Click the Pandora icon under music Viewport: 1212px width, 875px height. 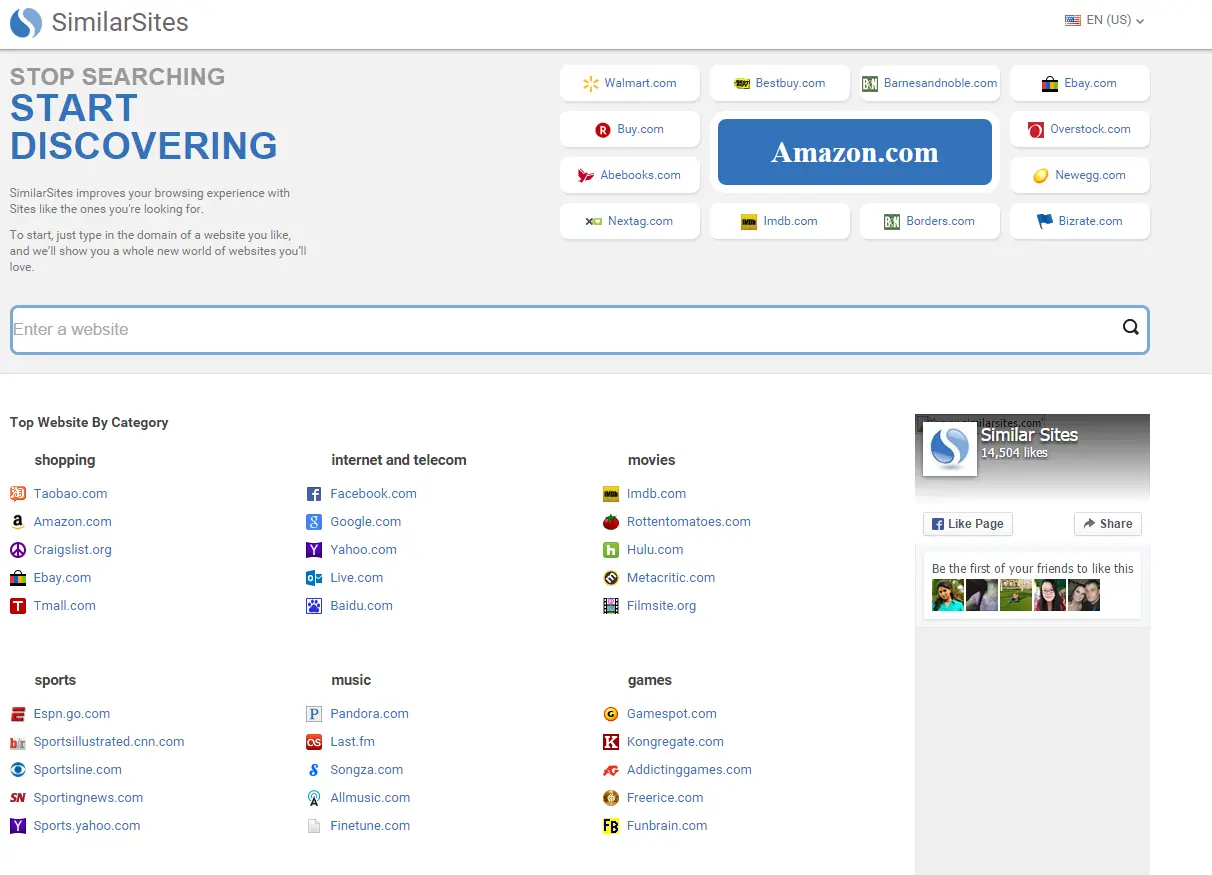[314, 713]
